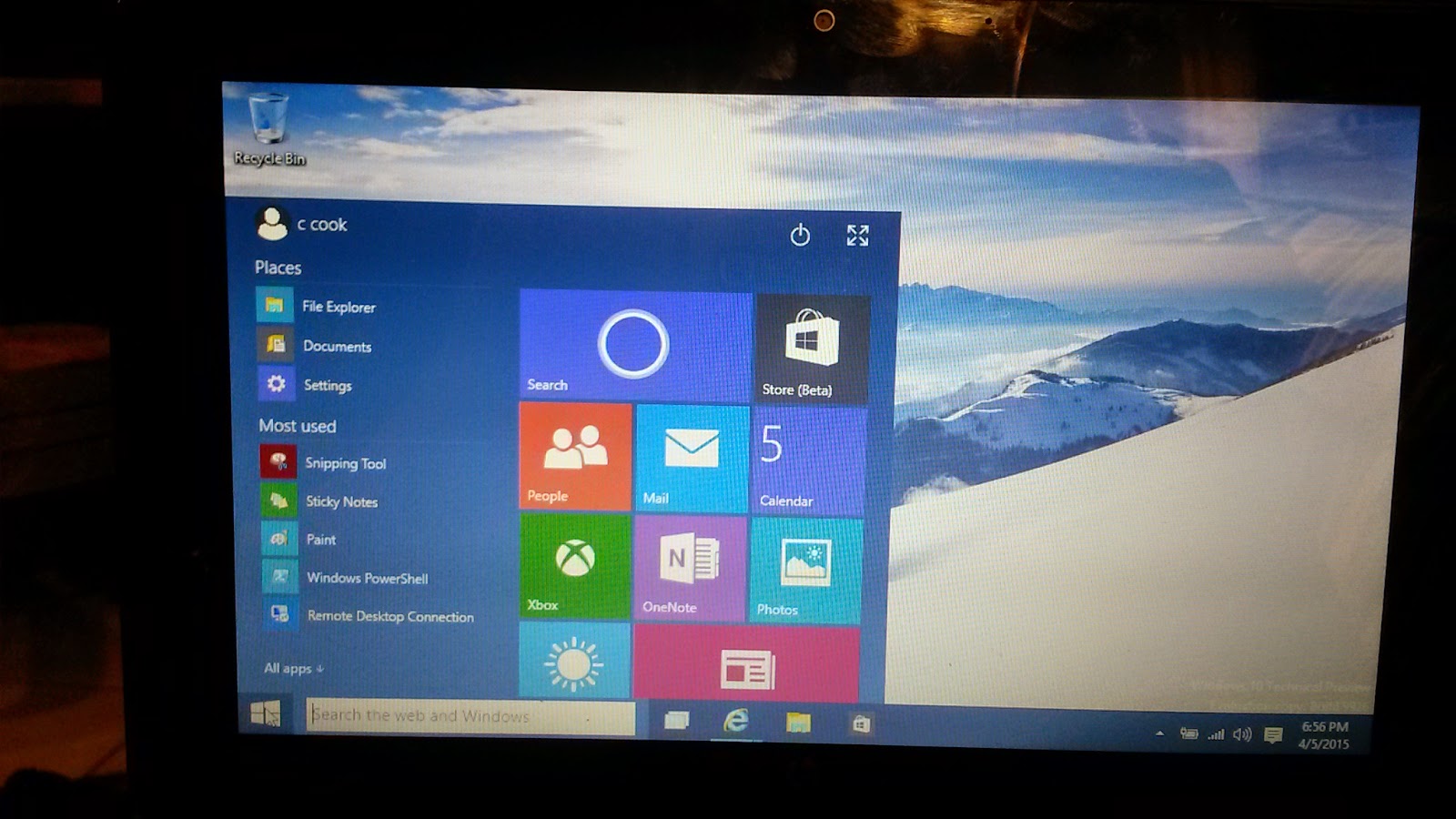The width and height of the screenshot is (1456, 819).
Task: Show hidden system tray icons
Action: point(1159,733)
